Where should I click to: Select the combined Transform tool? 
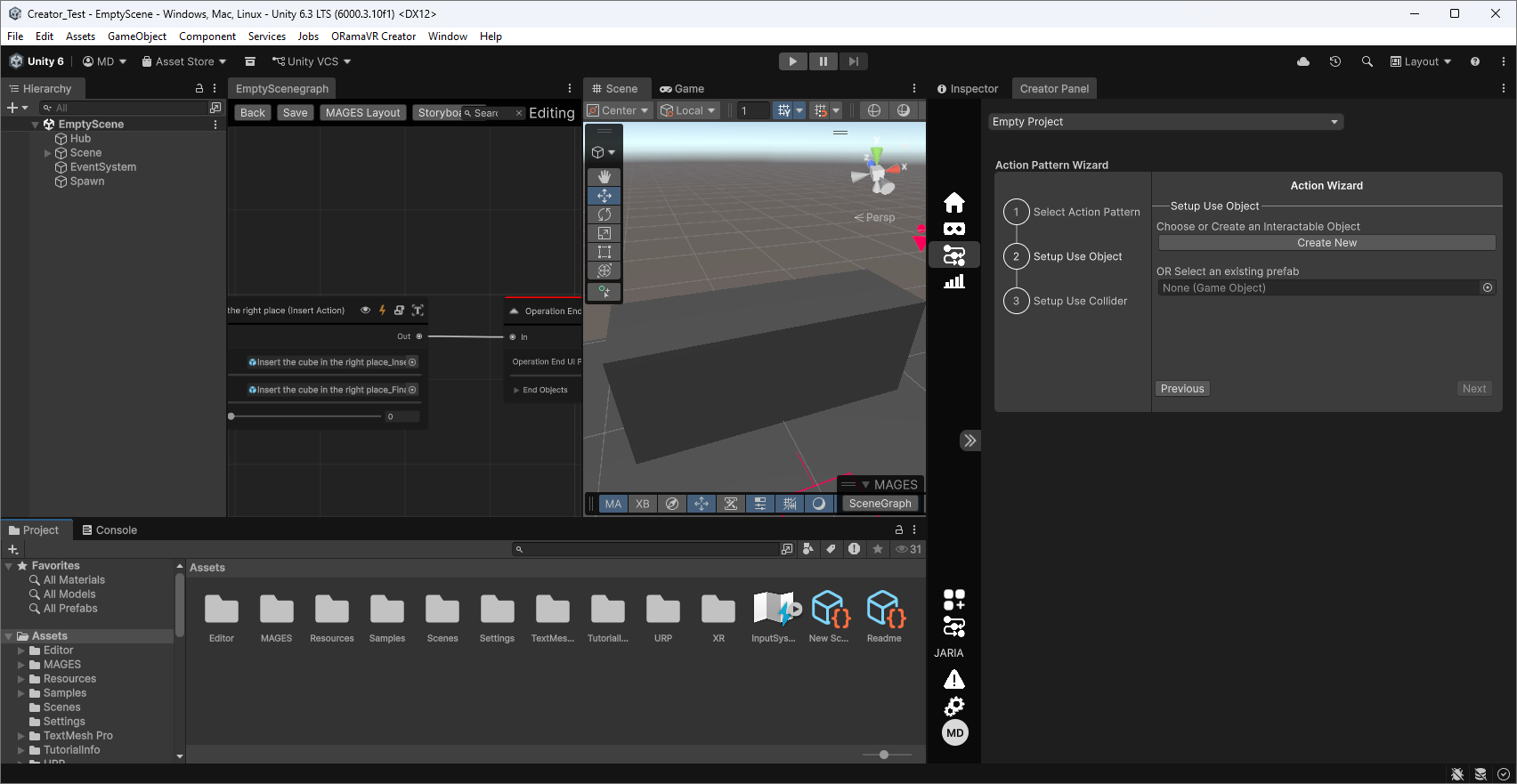point(604,271)
